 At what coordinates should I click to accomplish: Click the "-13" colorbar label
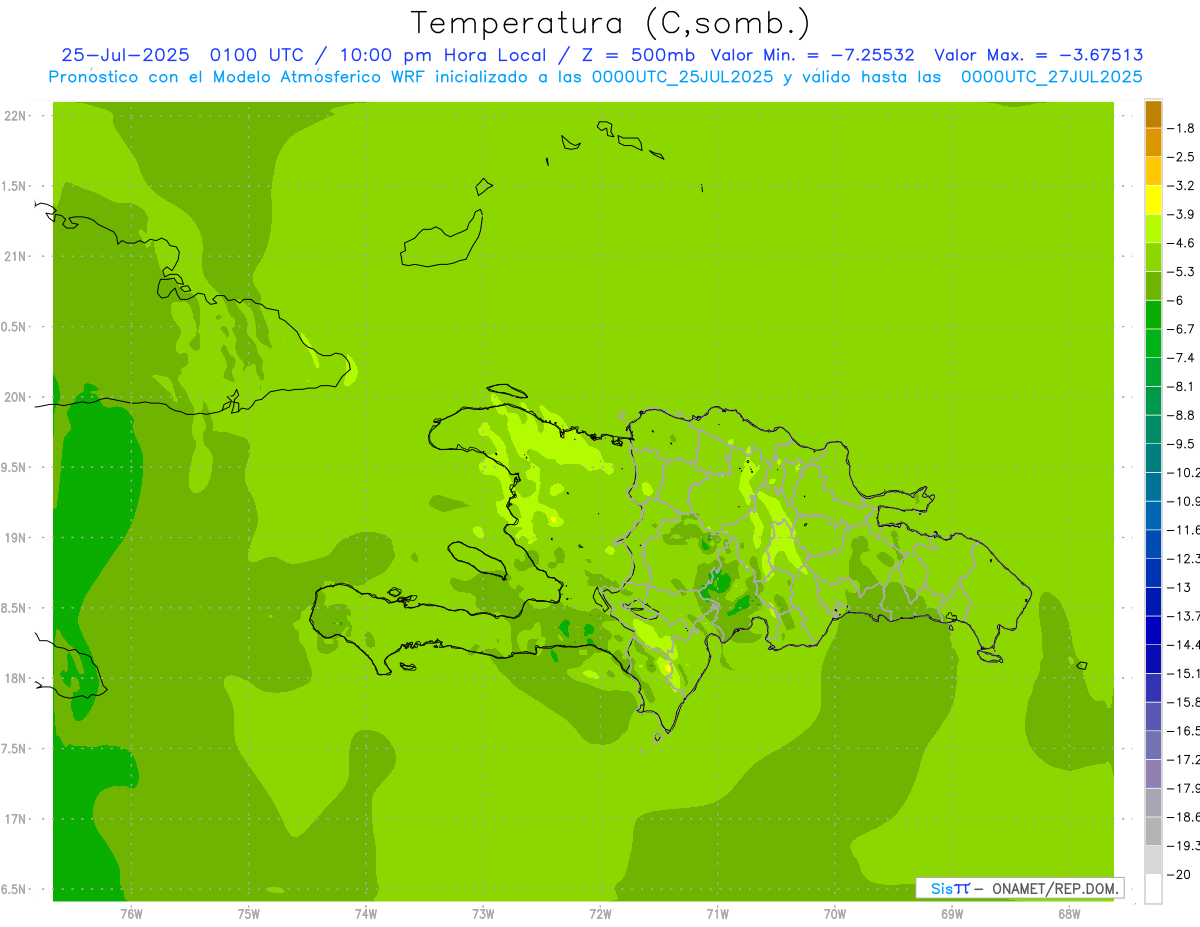coord(1179,588)
